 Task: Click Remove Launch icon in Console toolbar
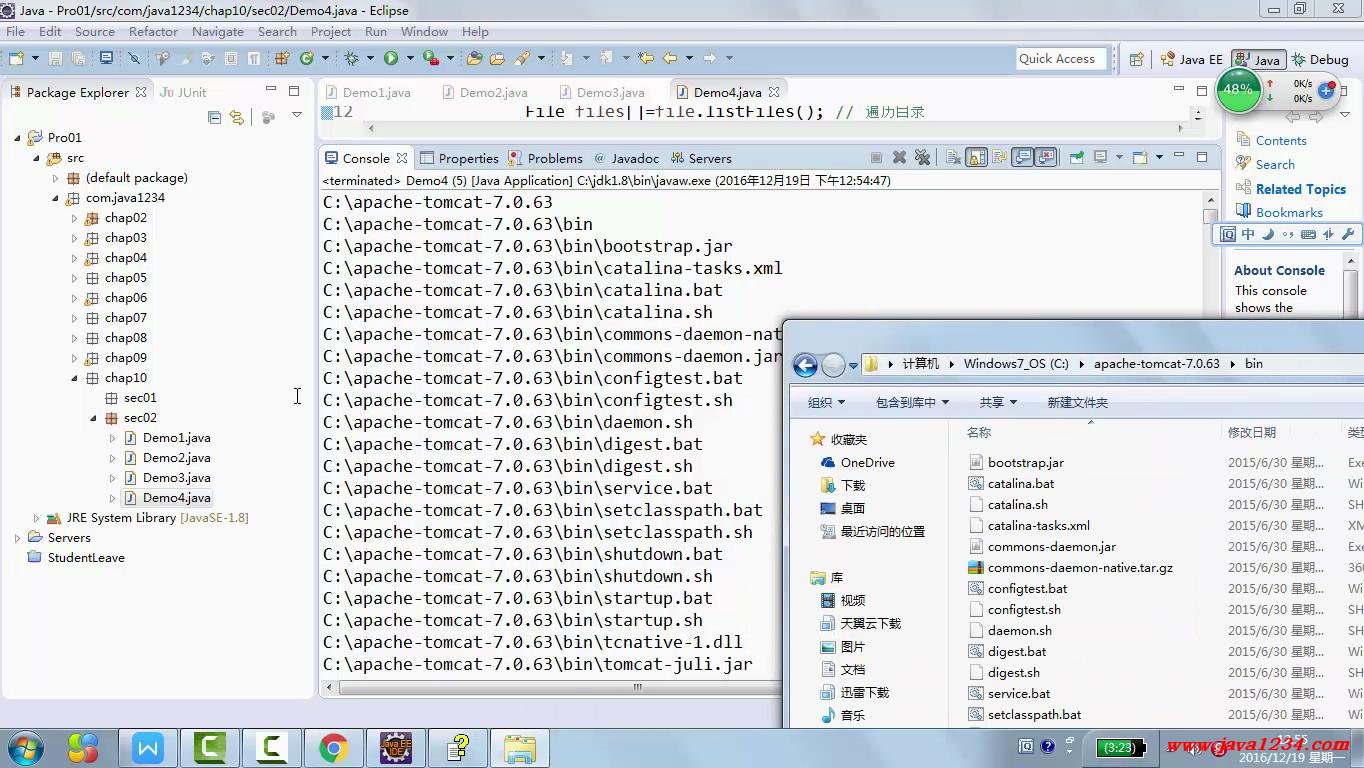(900, 157)
